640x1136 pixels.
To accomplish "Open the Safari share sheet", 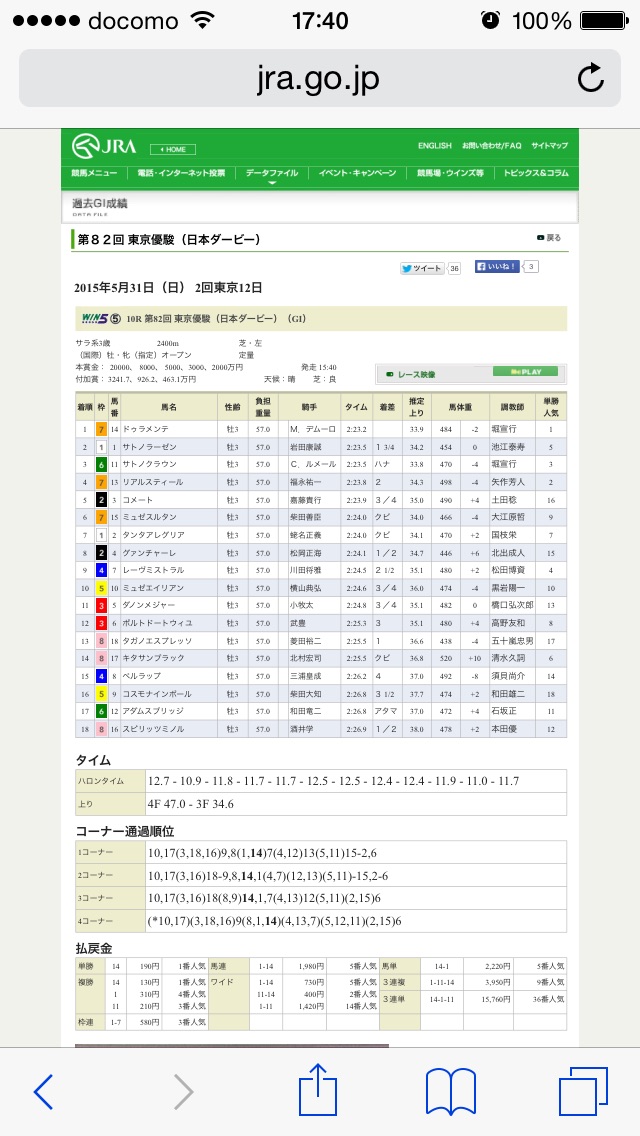I will [x=318, y=1088].
